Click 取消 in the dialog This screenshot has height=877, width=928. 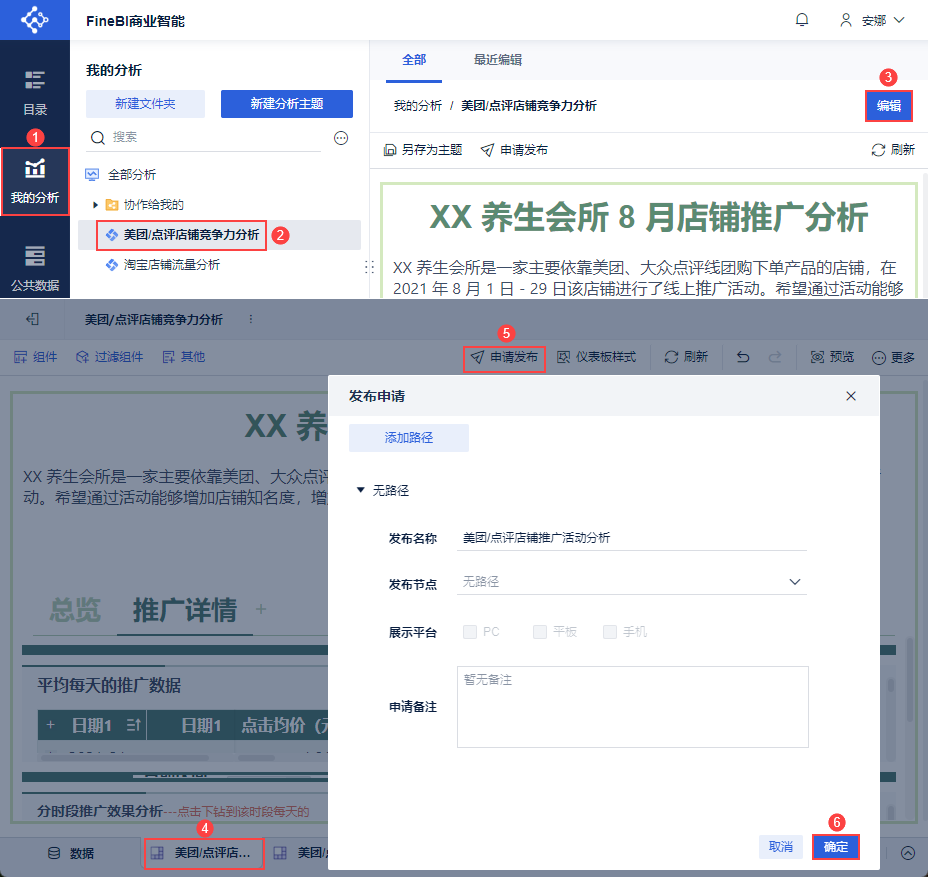point(781,847)
